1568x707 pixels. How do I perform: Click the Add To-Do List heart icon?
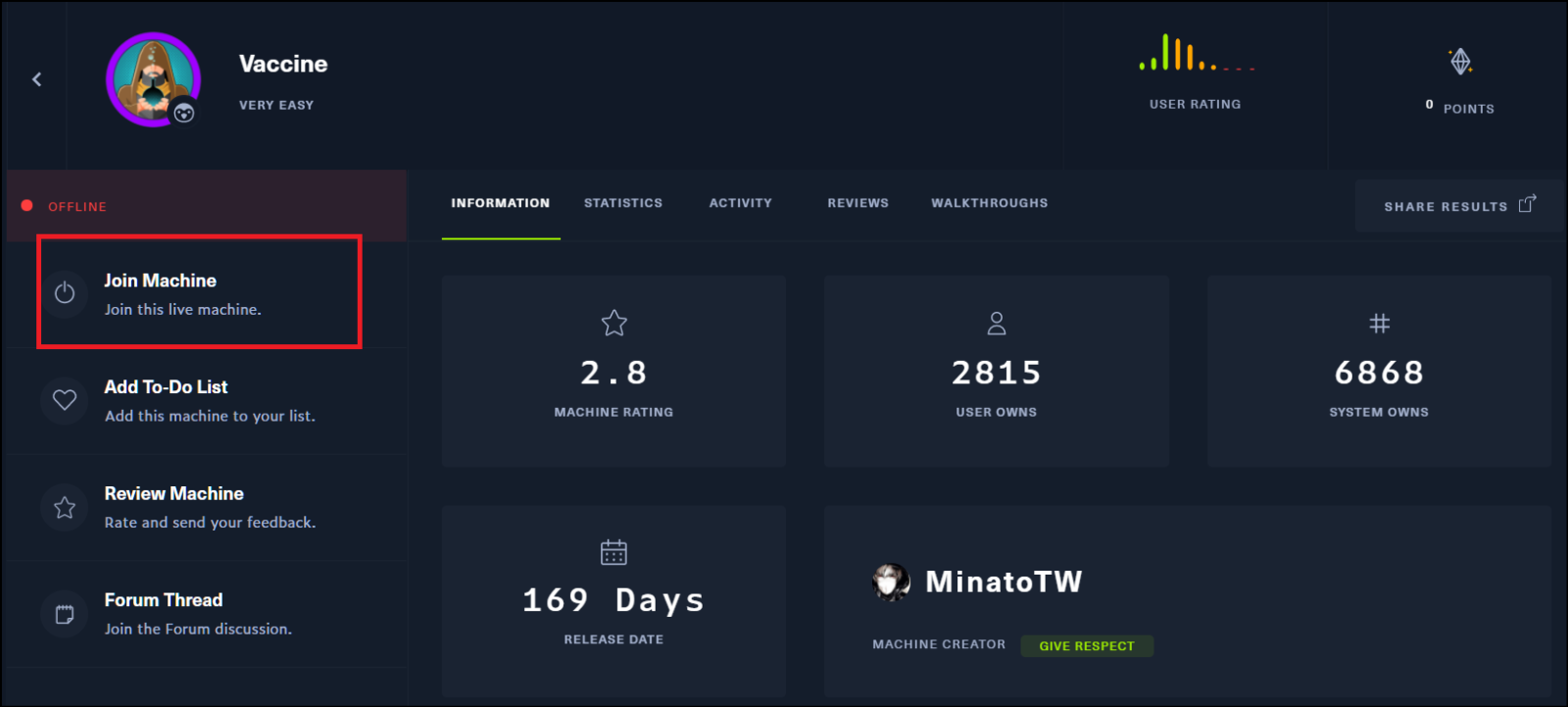pyautogui.click(x=65, y=400)
